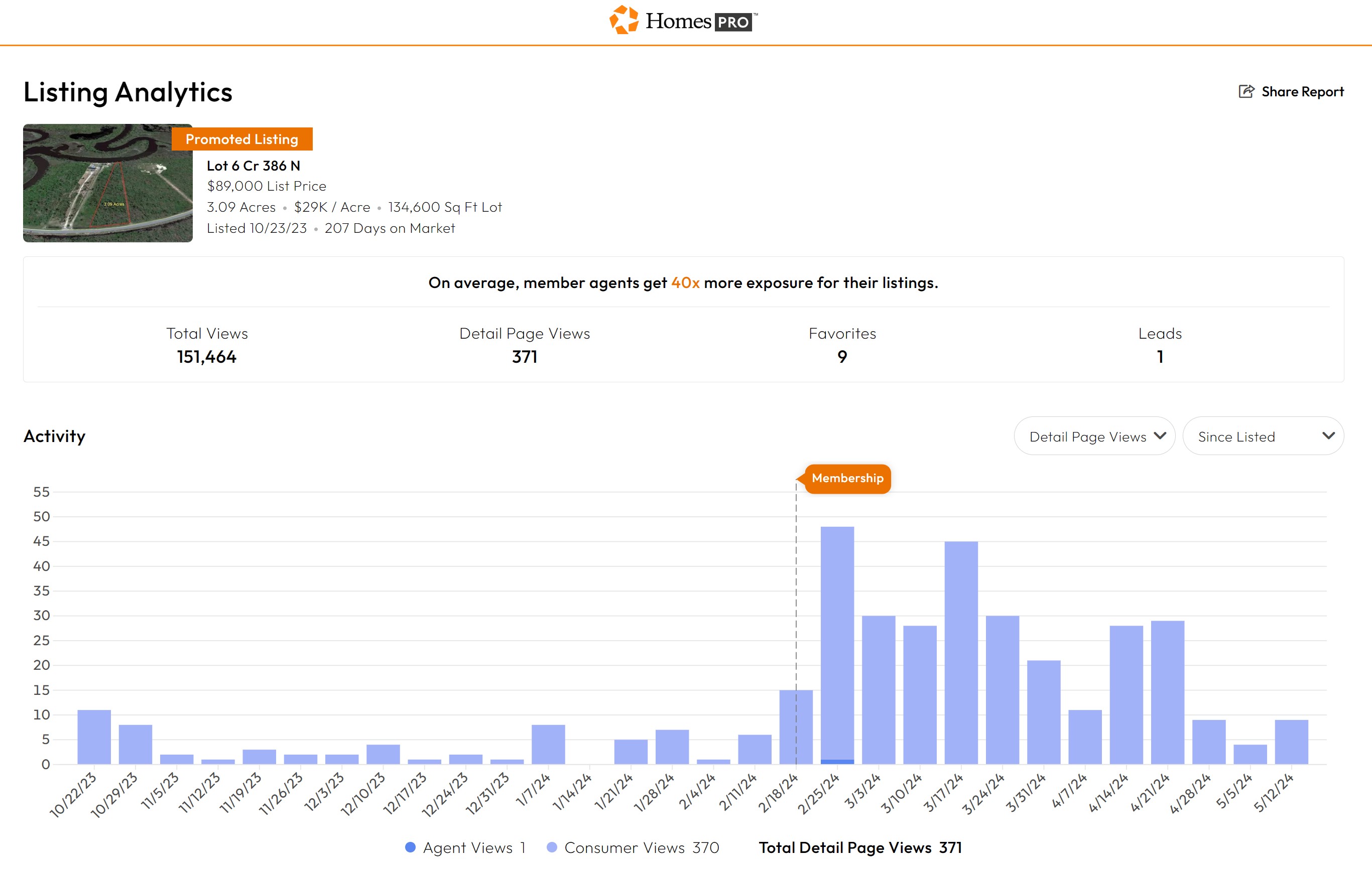The width and height of the screenshot is (1372, 871).
Task: Open the Share Report link
Action: pos(1291,92)
